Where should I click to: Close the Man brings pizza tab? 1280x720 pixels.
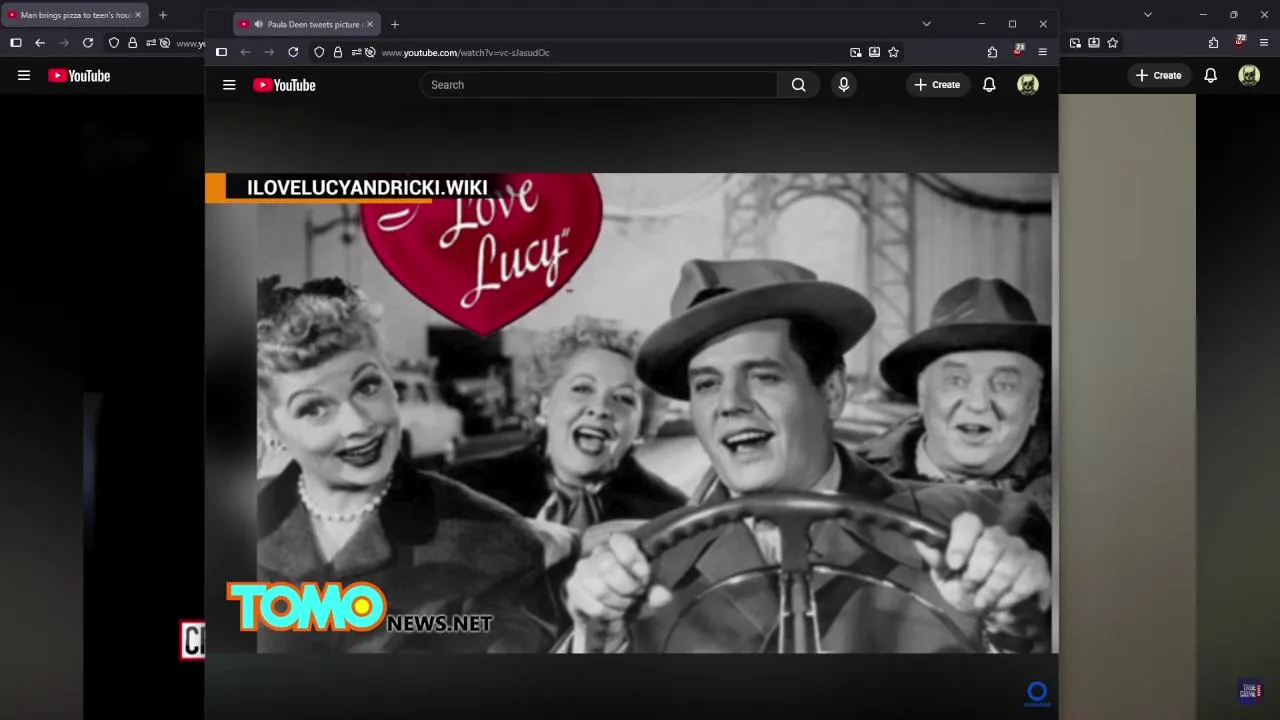tap(138, 15)
